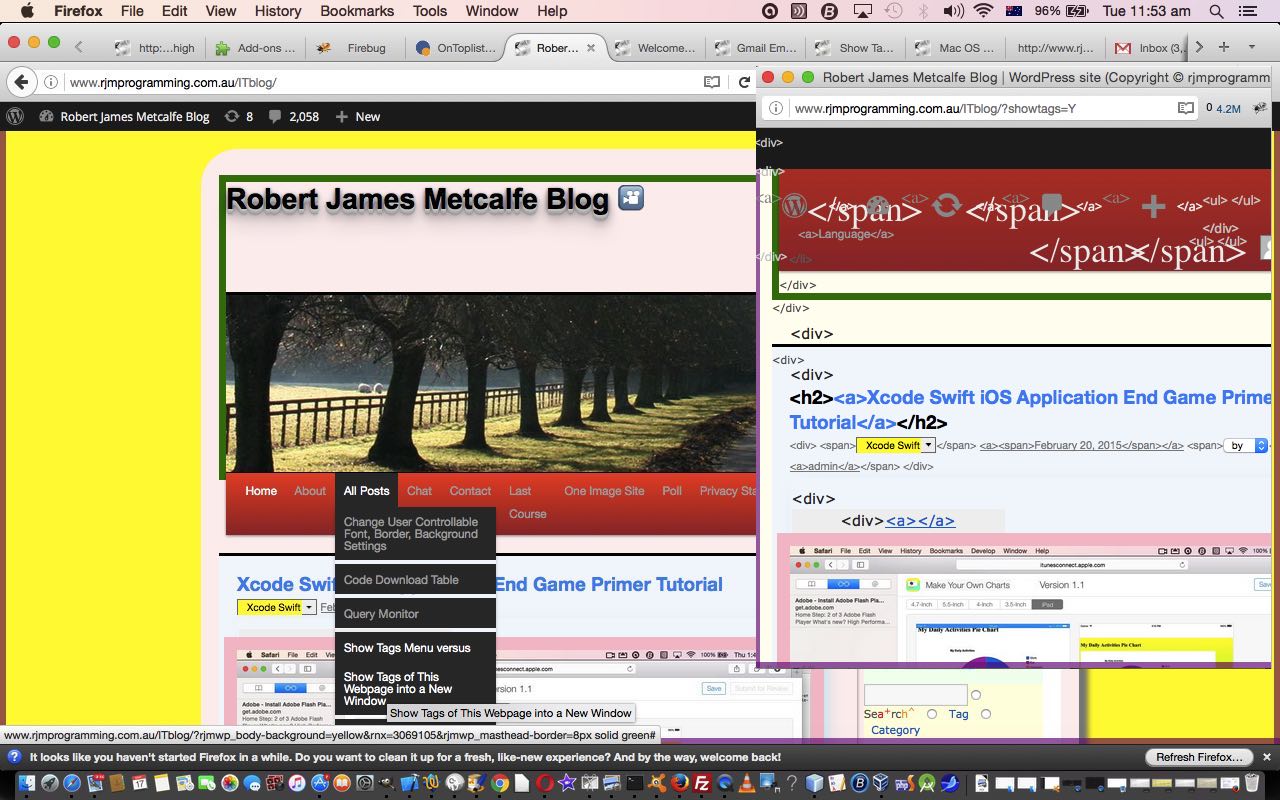Open Contact link in site navigation
The height and width of the screenshot is (800, 1280).
pyautogui.click(x=470, y=491)
